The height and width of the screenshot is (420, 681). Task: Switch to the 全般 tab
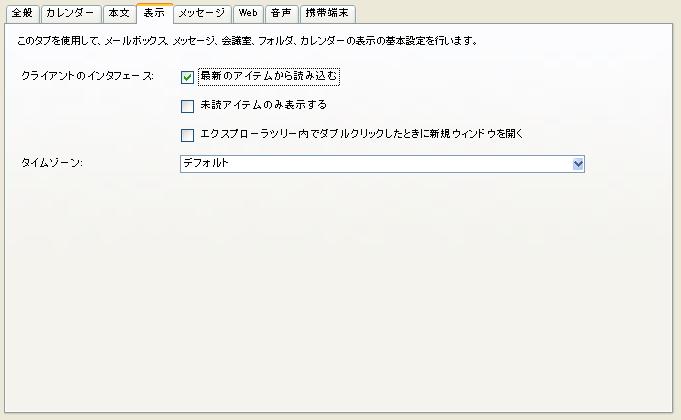click(x=22, y=13)
